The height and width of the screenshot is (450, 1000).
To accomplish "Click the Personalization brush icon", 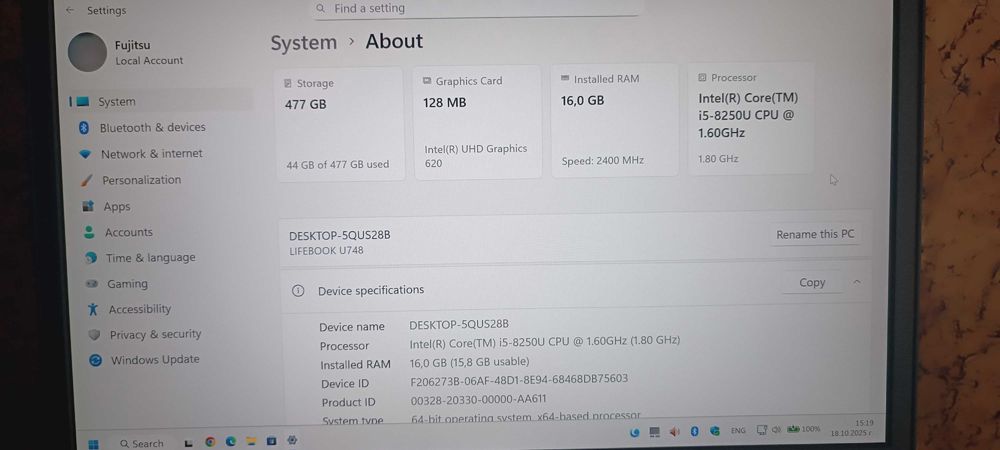I will click(x=87, y=180).
